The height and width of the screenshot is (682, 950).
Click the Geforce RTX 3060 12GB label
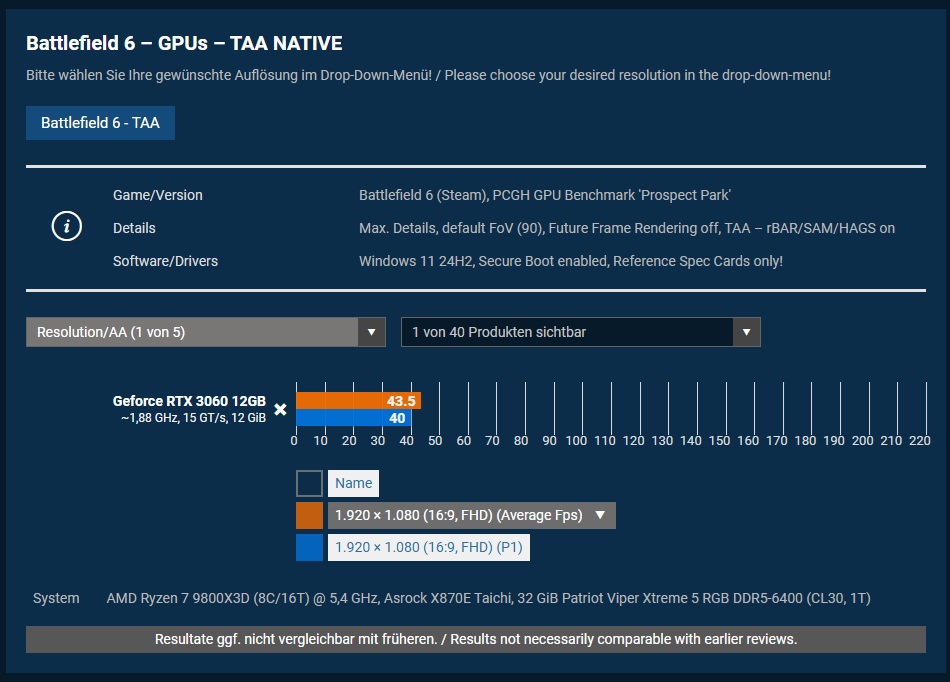pos(189,401)
